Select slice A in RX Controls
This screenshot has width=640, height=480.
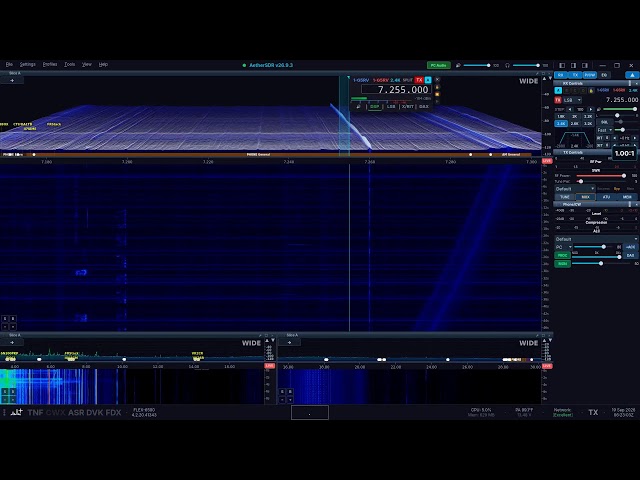(x=558, y=90)
